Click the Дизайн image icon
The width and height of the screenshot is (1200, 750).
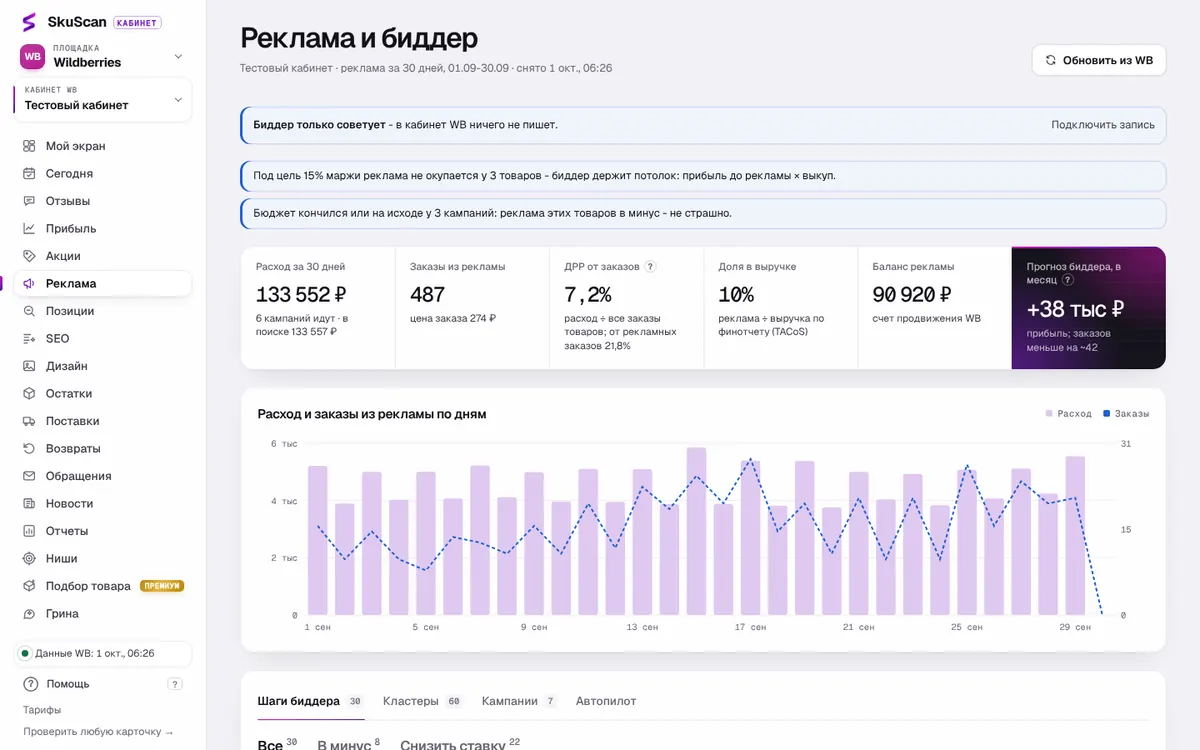29,366
